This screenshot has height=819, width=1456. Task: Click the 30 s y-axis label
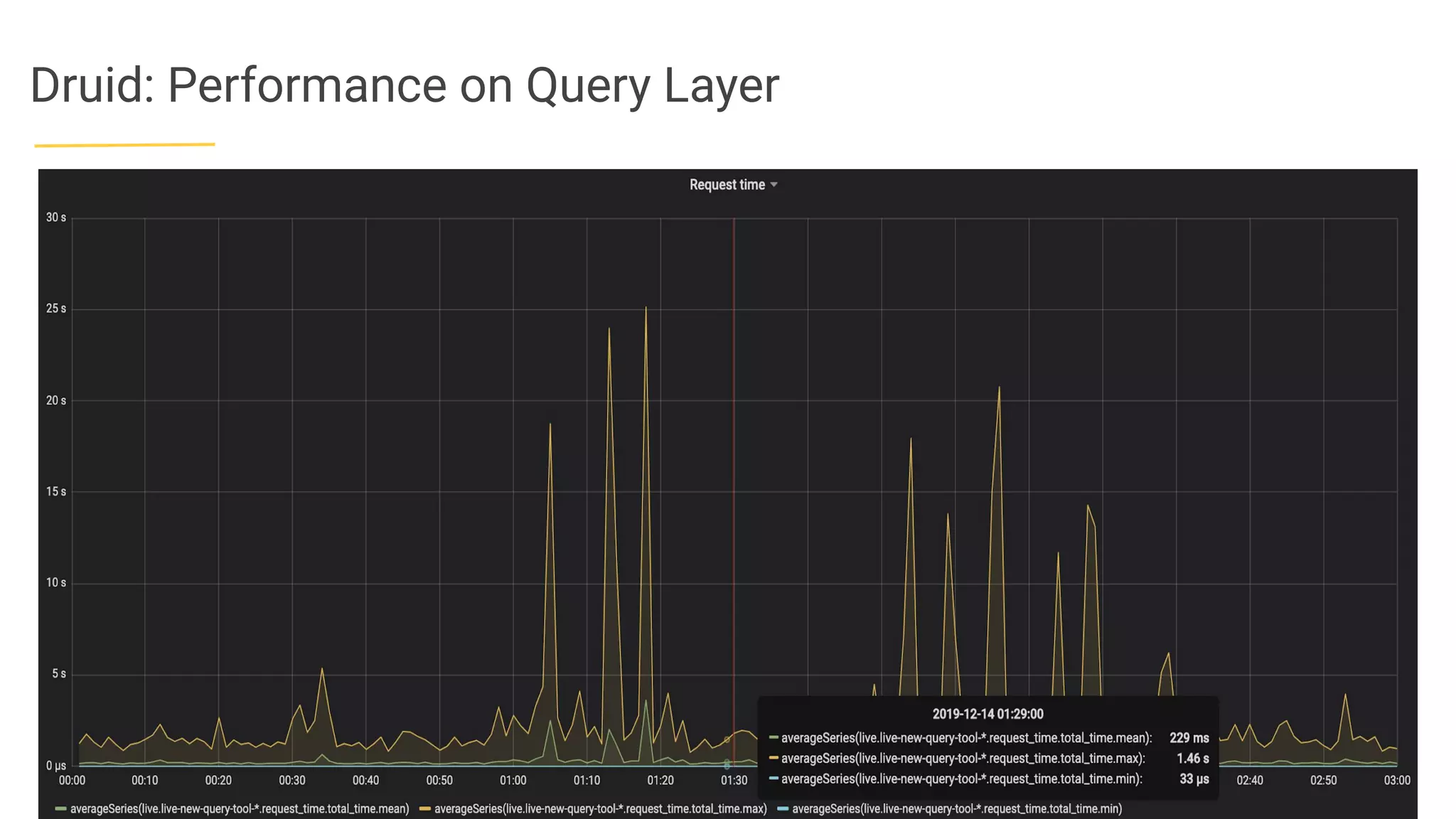pyautogui.click(x=56, y=218)
